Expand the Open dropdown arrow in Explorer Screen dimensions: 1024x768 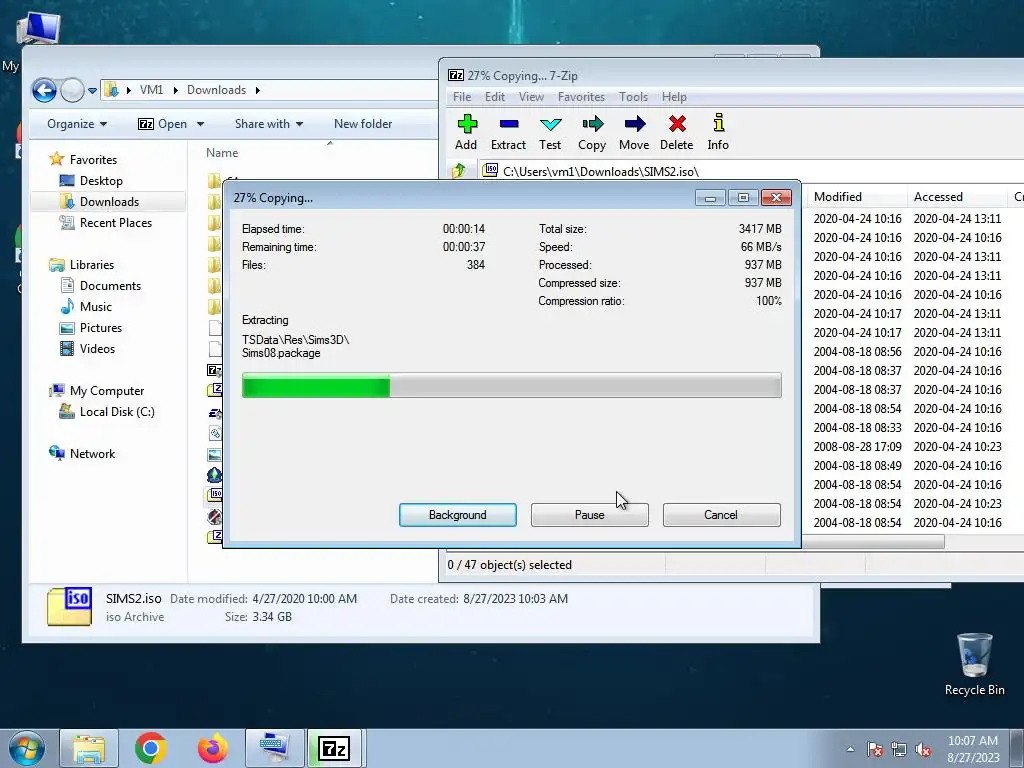(x=200, y=124)
